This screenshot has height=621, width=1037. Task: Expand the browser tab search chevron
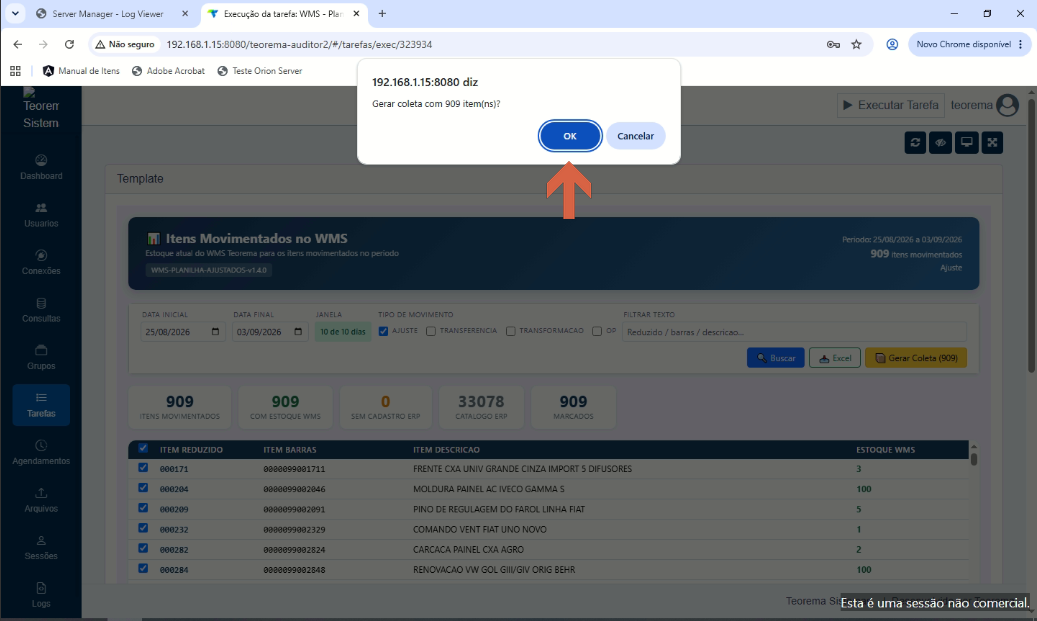15,13
